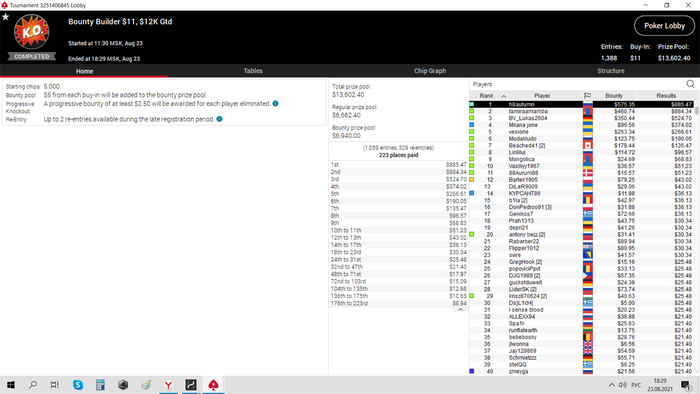Screen dimensions: 700x394
Task: Click flag next to Genikos7
Action: pos(588,214)
